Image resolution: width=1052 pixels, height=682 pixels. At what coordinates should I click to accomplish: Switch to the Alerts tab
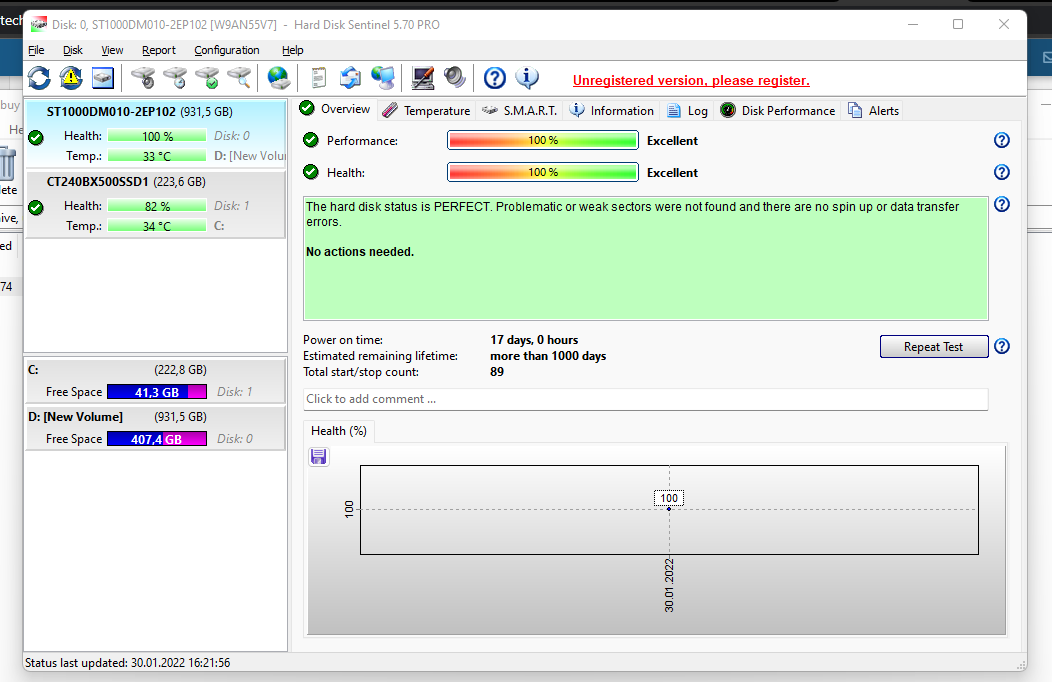874,111
